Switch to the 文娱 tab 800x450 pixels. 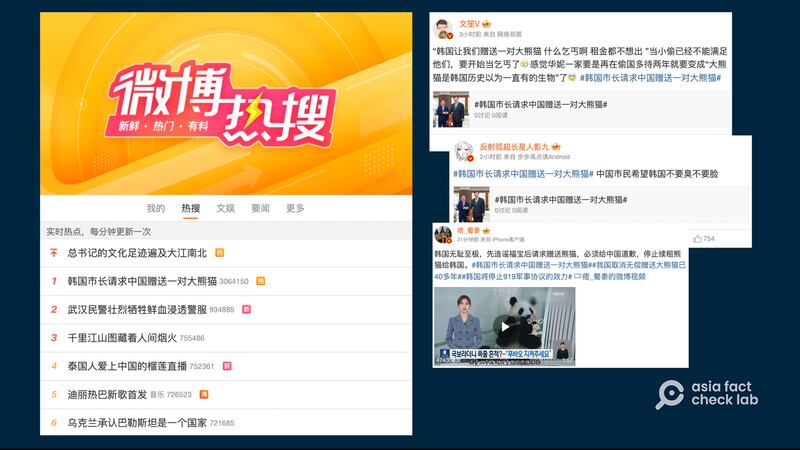[226, 208]
